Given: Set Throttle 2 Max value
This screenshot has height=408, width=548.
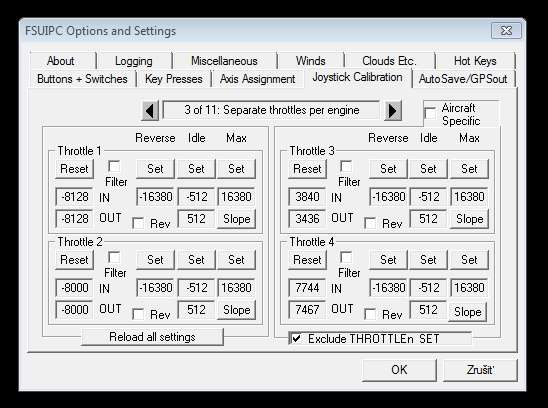Looking at the screenshot, I should pos(236,260).
